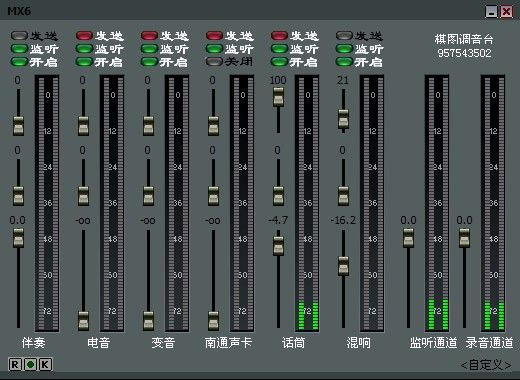Click the -4.7 volume value of 话筒

pos(278,220)
